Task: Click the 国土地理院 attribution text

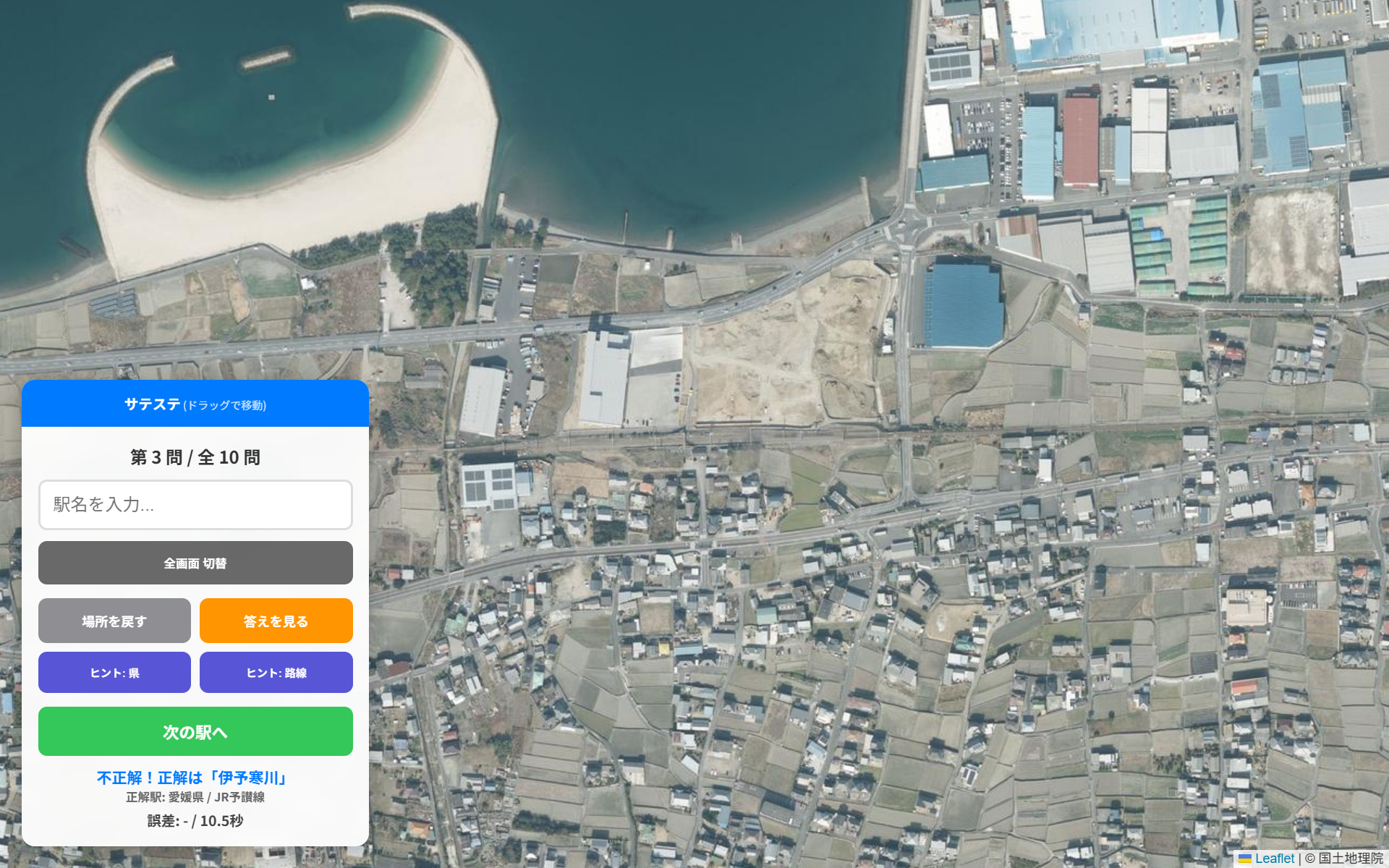Action: 1351,859
